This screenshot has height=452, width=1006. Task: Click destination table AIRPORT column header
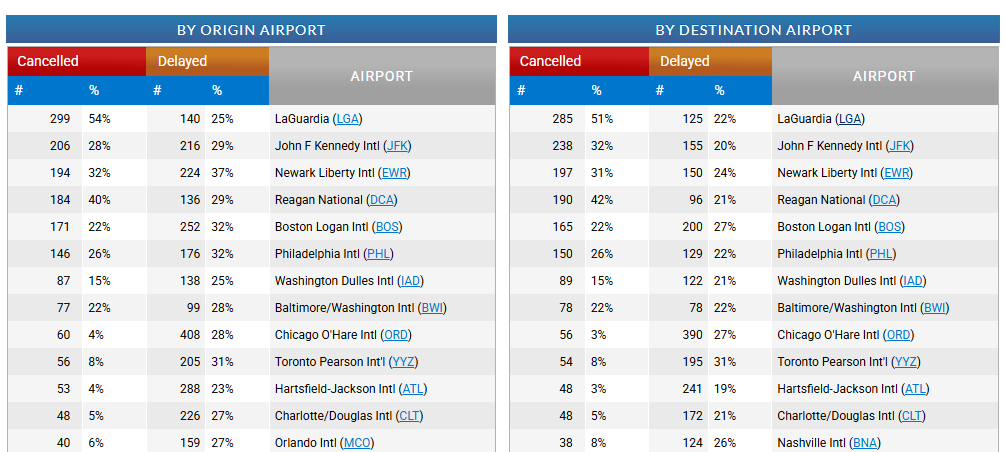tap(883, 76)
